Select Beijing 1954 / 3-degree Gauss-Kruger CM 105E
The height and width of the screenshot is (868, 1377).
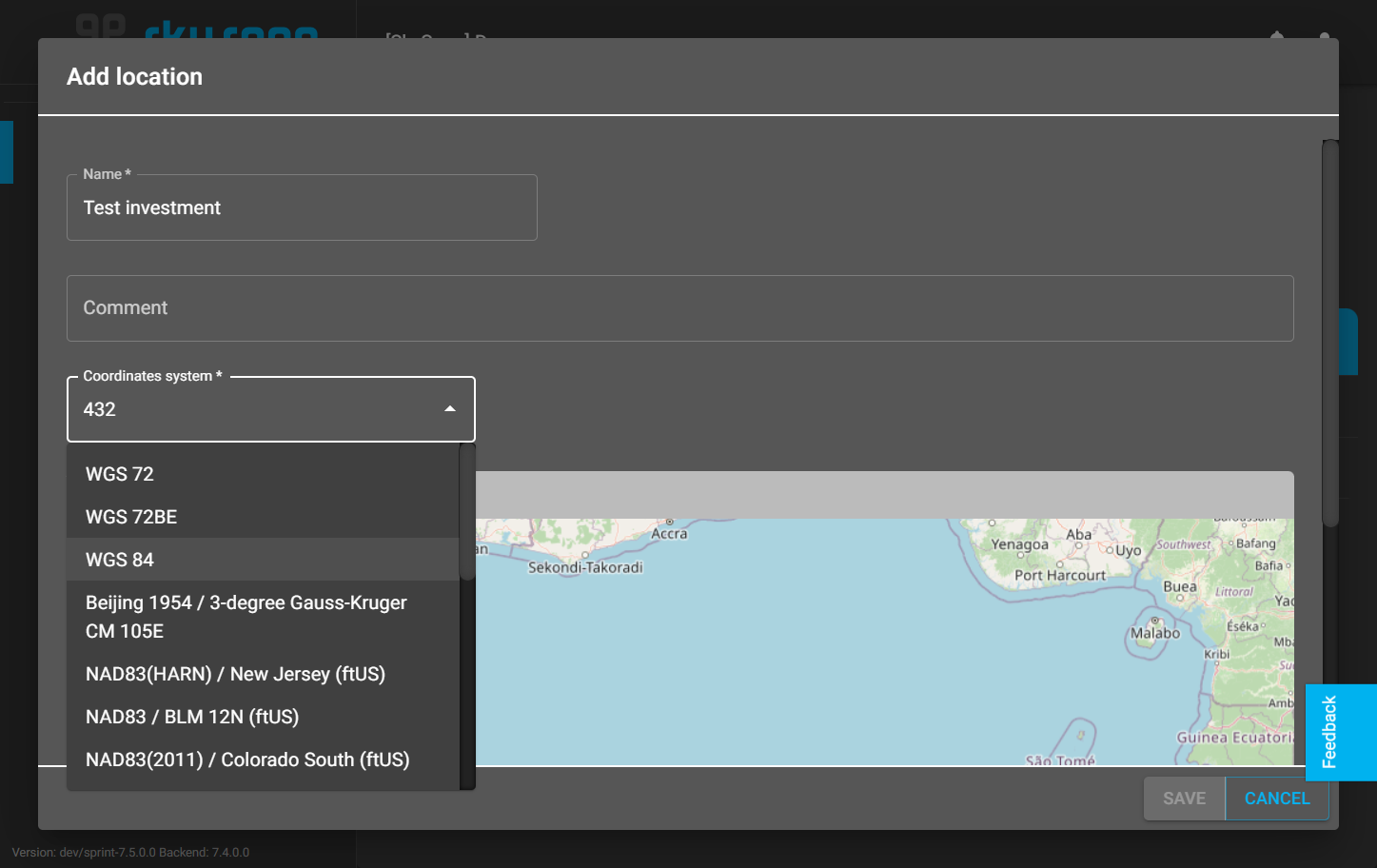coord(264,617)
